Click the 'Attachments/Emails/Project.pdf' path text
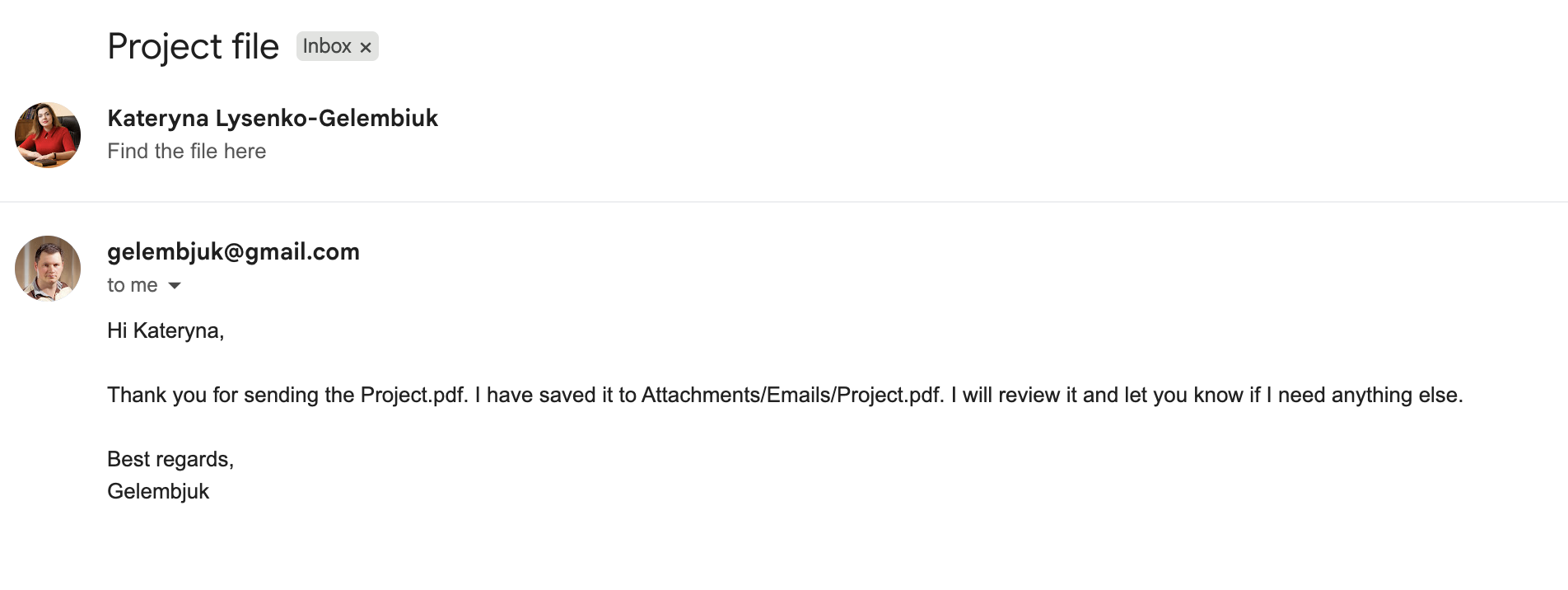The height and width of the screenshot is (590, 1568). pyautogui.click(x=791, y=395)
